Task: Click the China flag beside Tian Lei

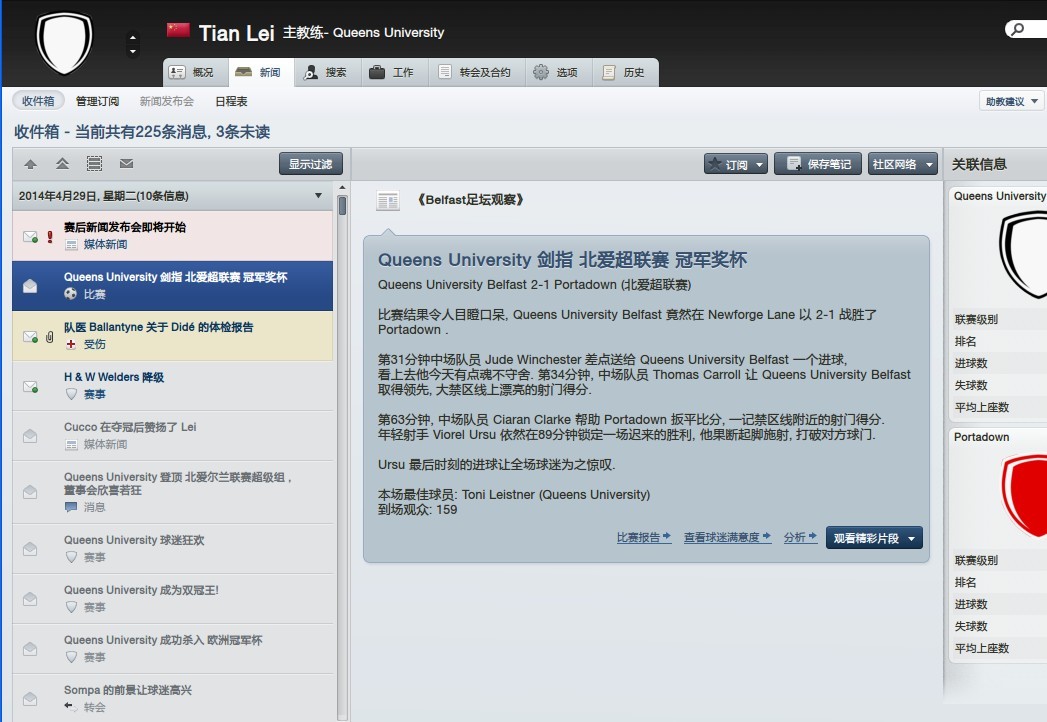Action: coord(178,31)
